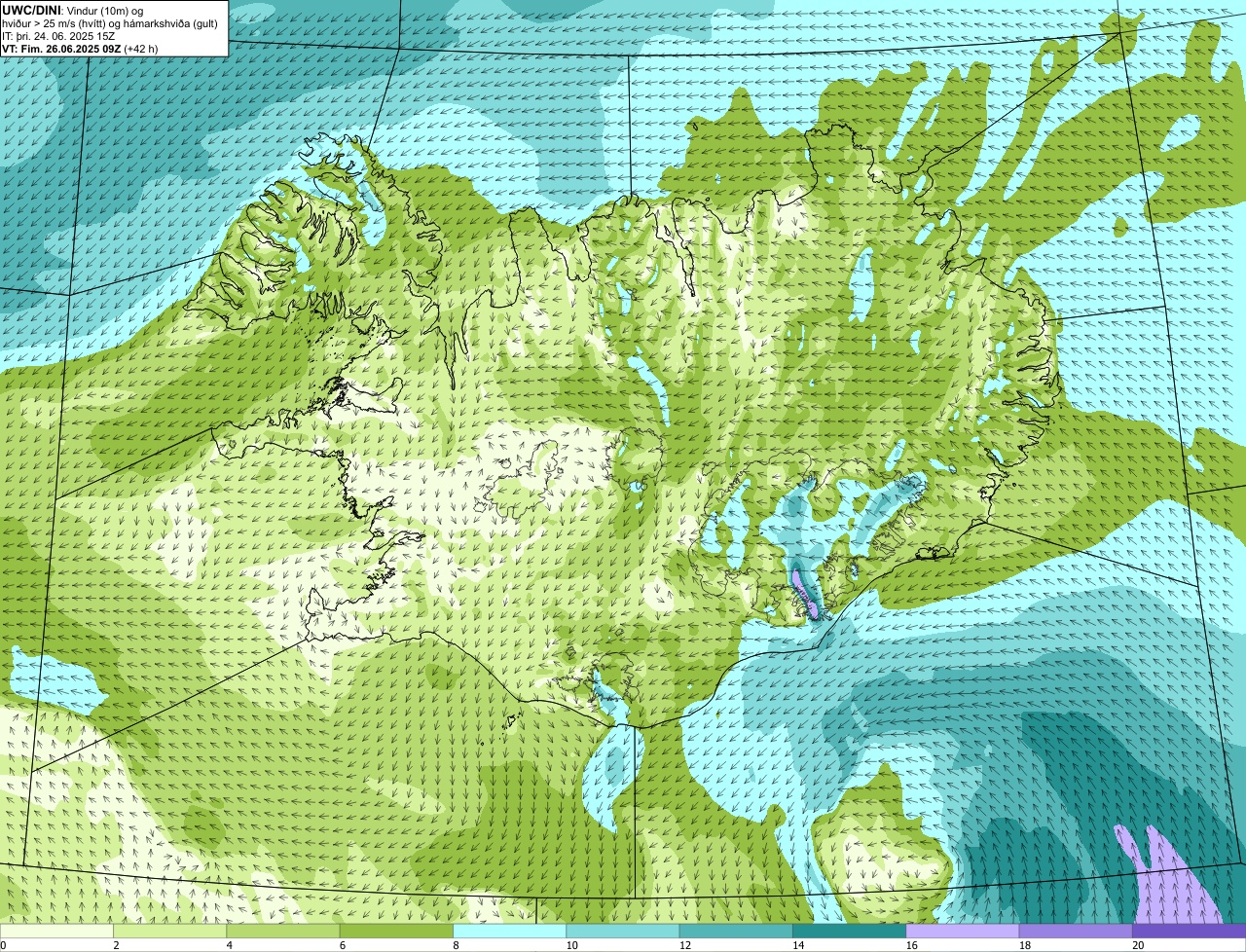This screenshot has width=1246, height=952.
Task: Click the legend tick label "16"
Action: coord(911,945)
